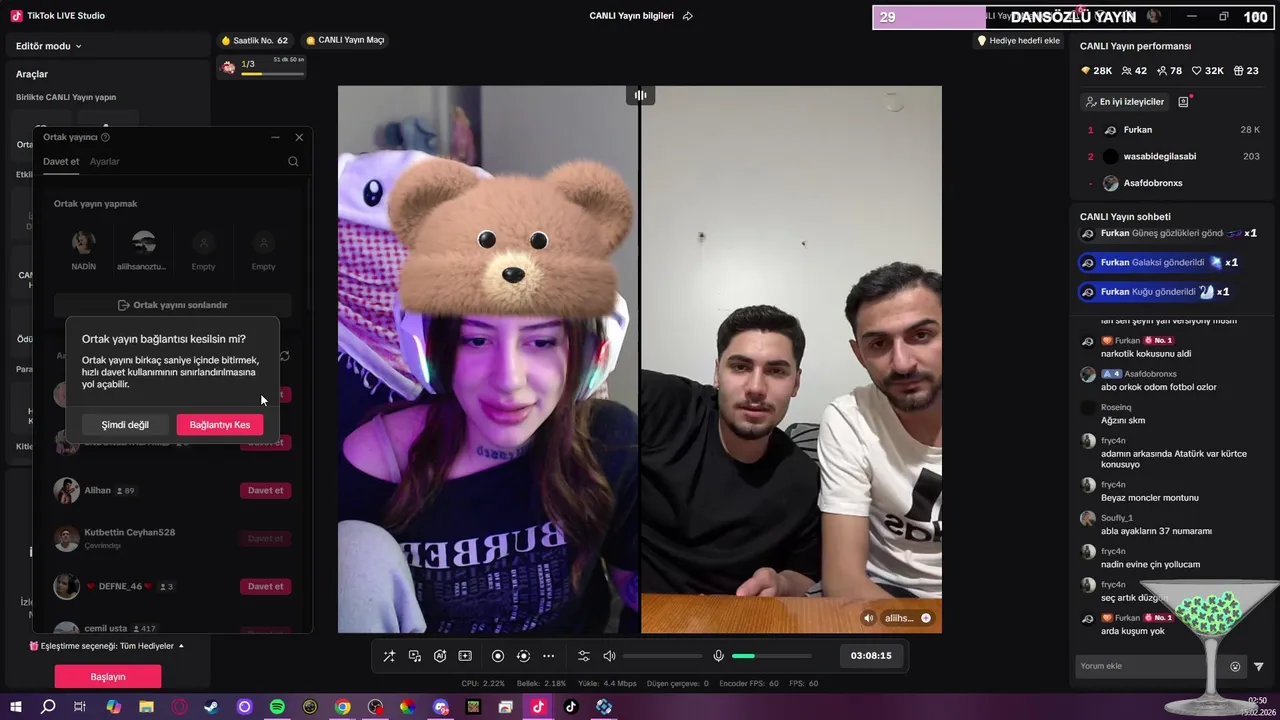Open the three-dot more options in toolbar

click(x=548, y=656)
